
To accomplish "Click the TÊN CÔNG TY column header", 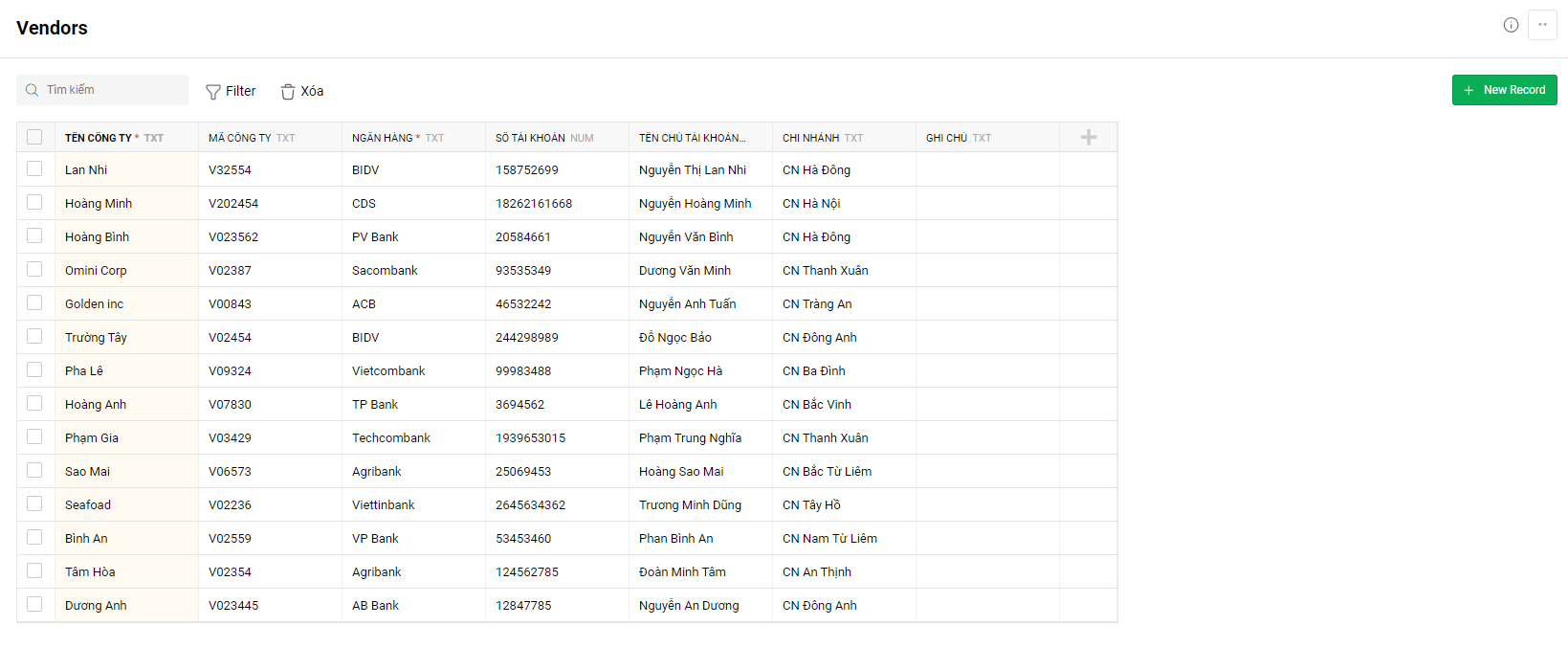I will coord(126,138).
